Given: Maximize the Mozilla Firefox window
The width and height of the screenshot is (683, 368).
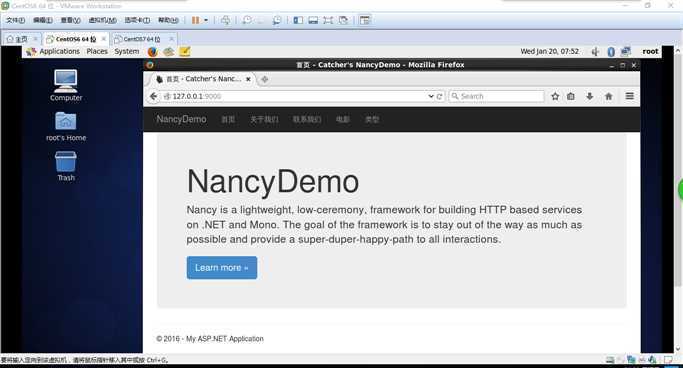Looking at the screenshot, I should click(622, 65).
